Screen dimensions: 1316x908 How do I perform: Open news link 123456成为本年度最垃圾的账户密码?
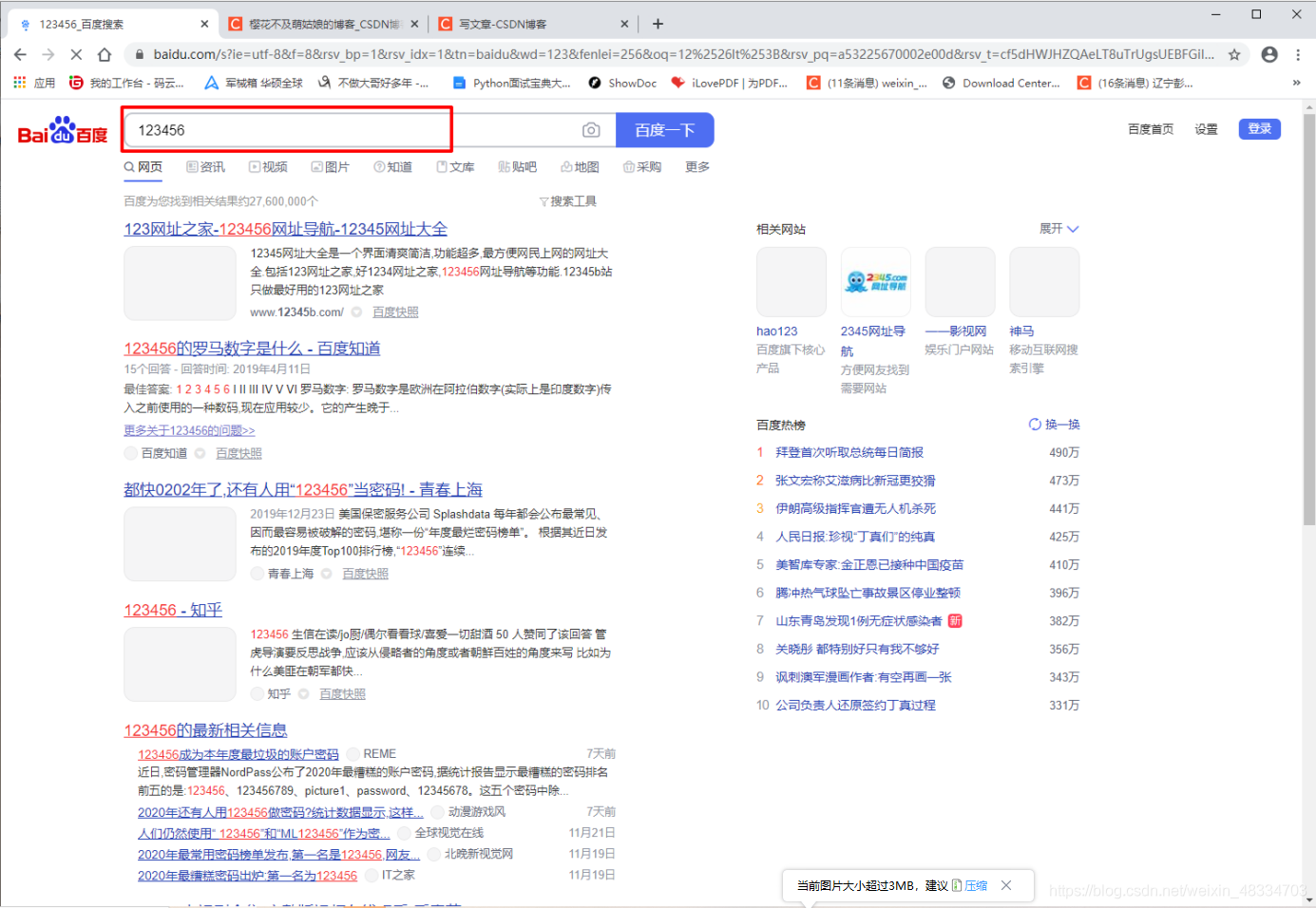pyautogui.click(x=238, y=754)
